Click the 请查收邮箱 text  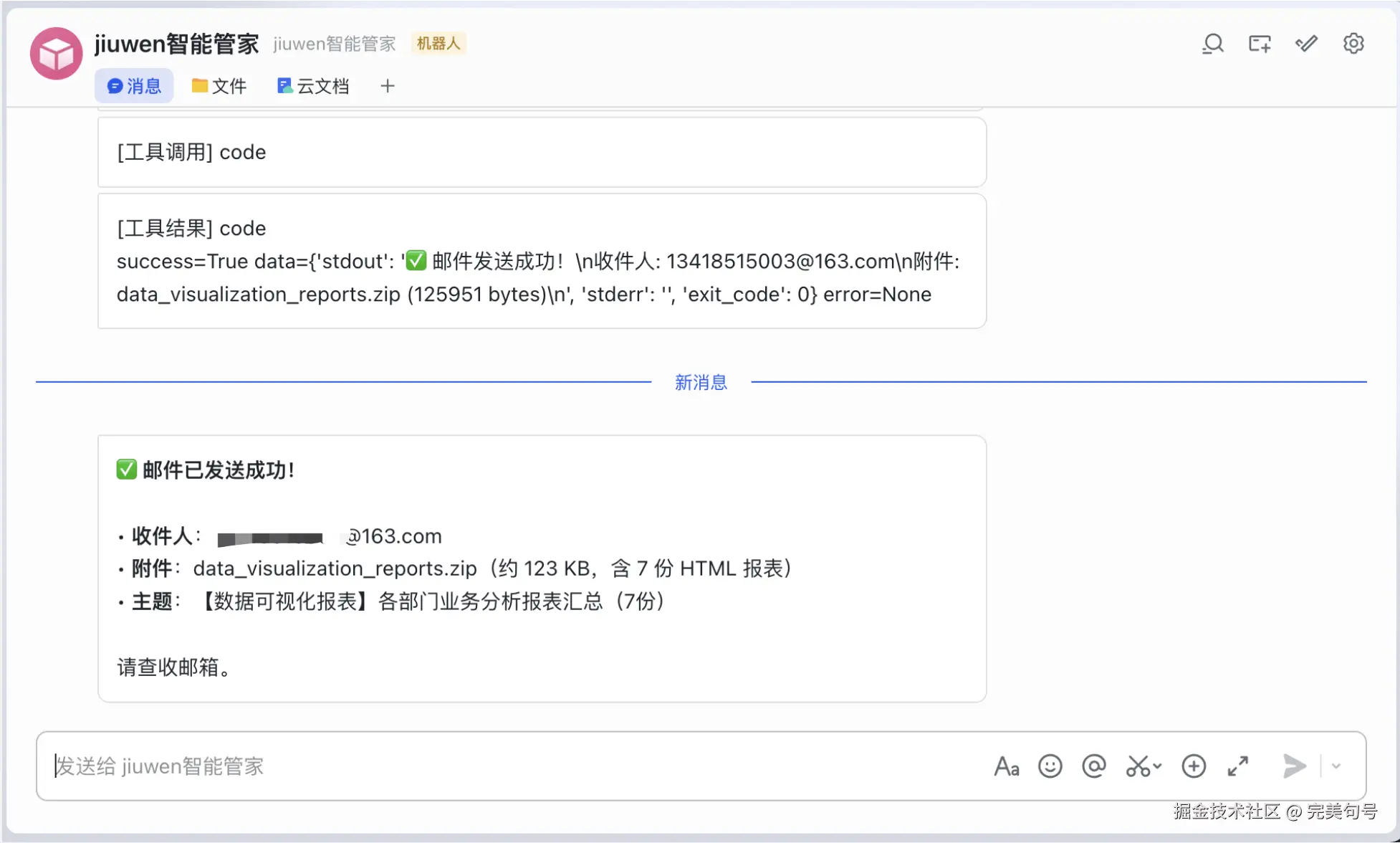174,667
